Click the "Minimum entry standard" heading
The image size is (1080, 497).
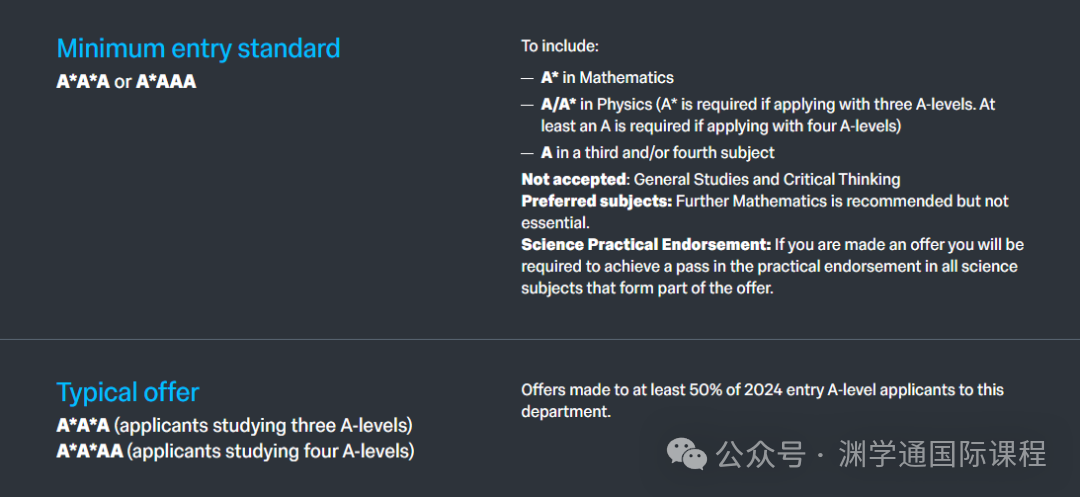pos(198,48)
